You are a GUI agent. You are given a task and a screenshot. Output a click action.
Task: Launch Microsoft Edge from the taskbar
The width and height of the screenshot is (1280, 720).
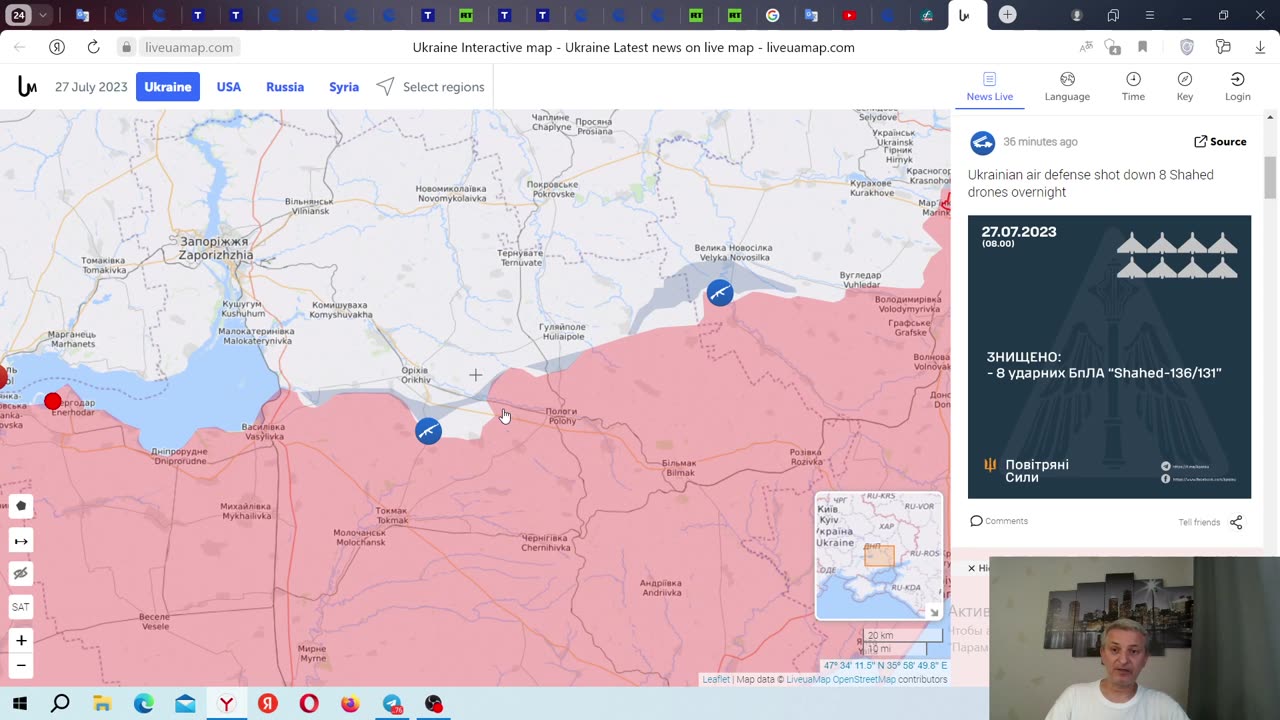point(144,704)
